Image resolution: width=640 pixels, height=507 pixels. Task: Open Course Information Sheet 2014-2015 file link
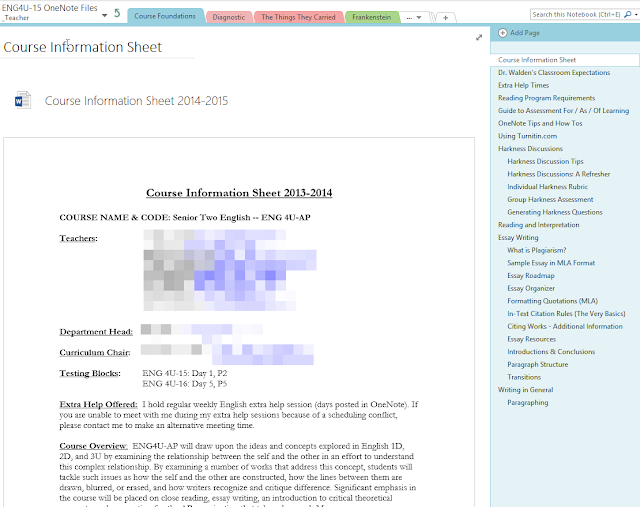click(136, 100)
